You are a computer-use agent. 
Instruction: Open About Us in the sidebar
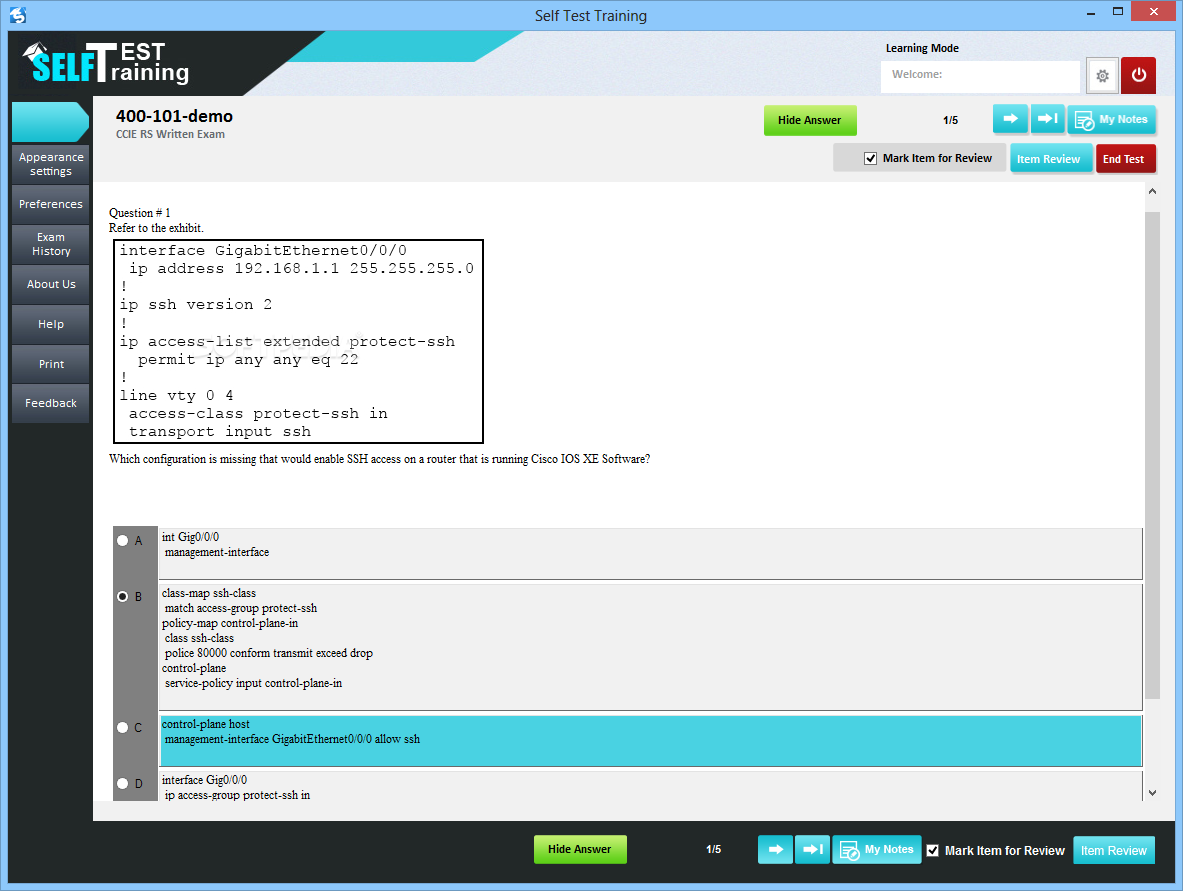click(51, 284)
